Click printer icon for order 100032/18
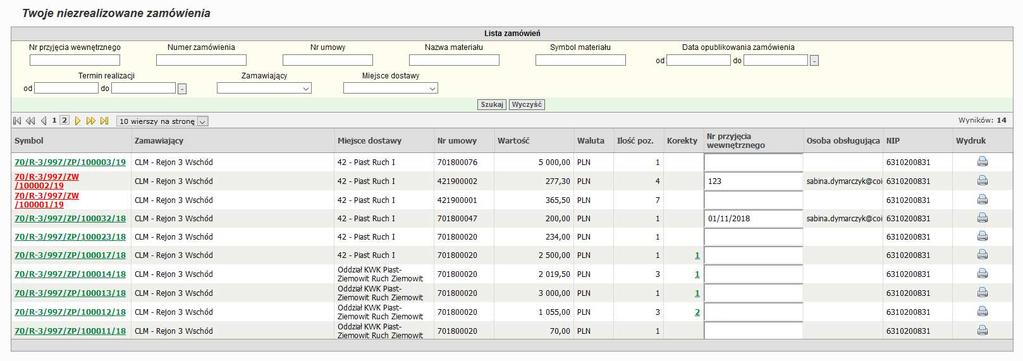This screenshot has height=361, width=1023. click(983, 218)
